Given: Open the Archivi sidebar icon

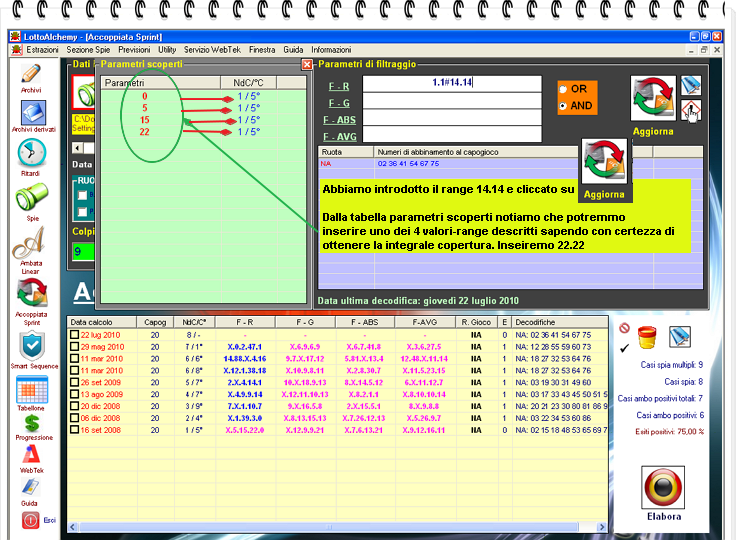Looking at the screenshot, I should (x=31, y=74).
